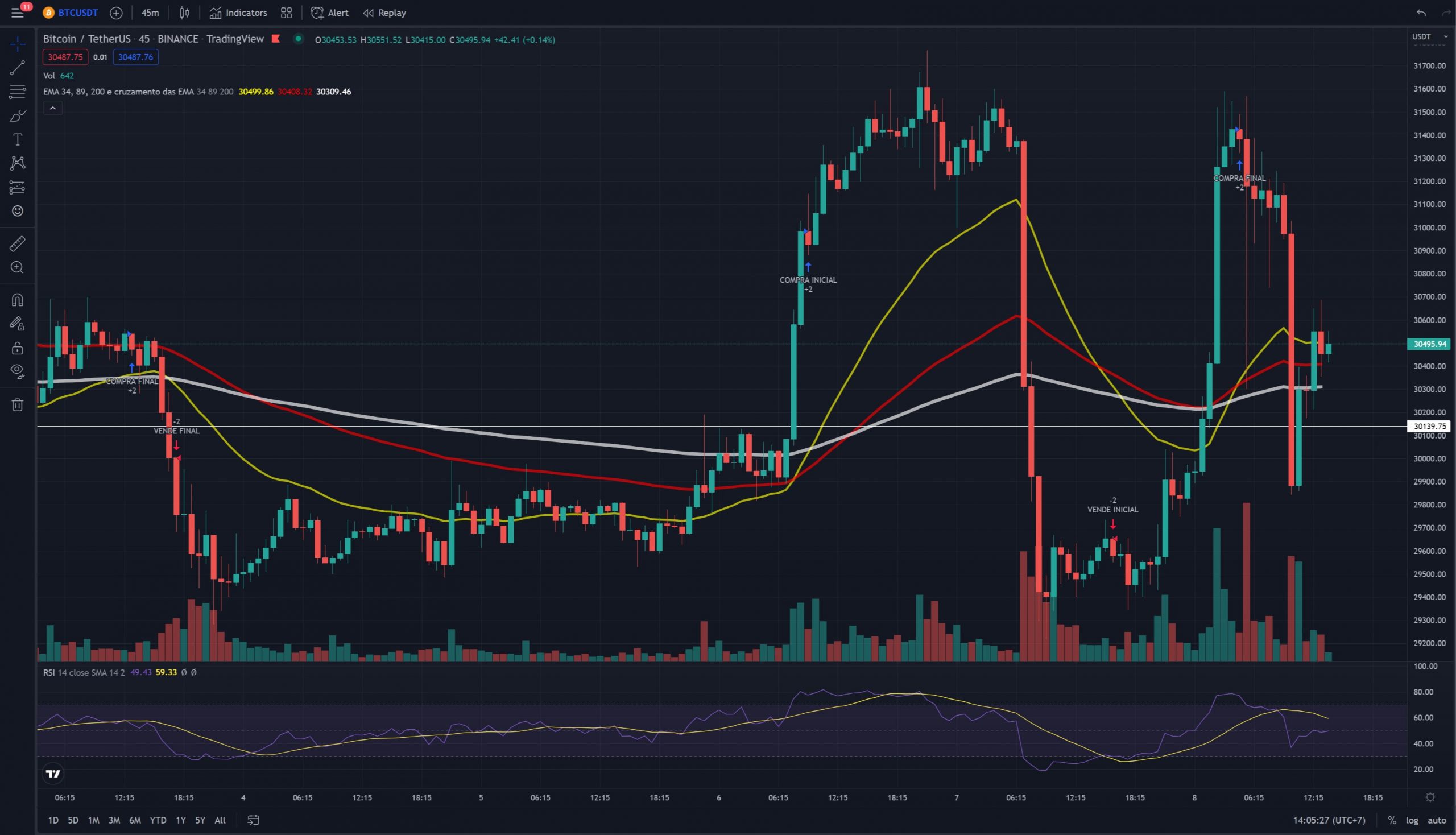Toggle the magnet snap mode
1456x835 pixels.
tap(17, 300)
